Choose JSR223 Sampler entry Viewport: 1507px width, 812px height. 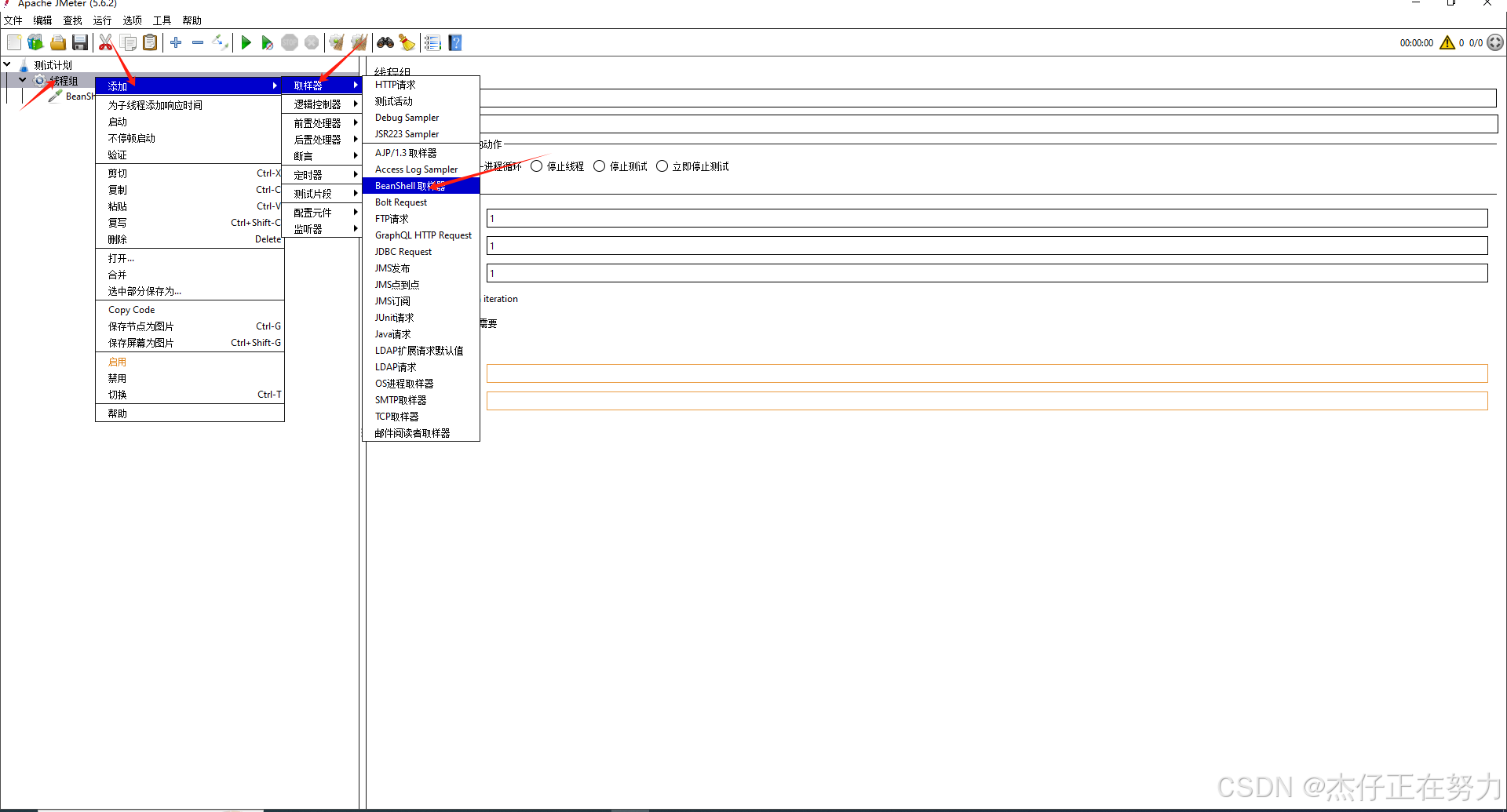click(x=421, y=134)
